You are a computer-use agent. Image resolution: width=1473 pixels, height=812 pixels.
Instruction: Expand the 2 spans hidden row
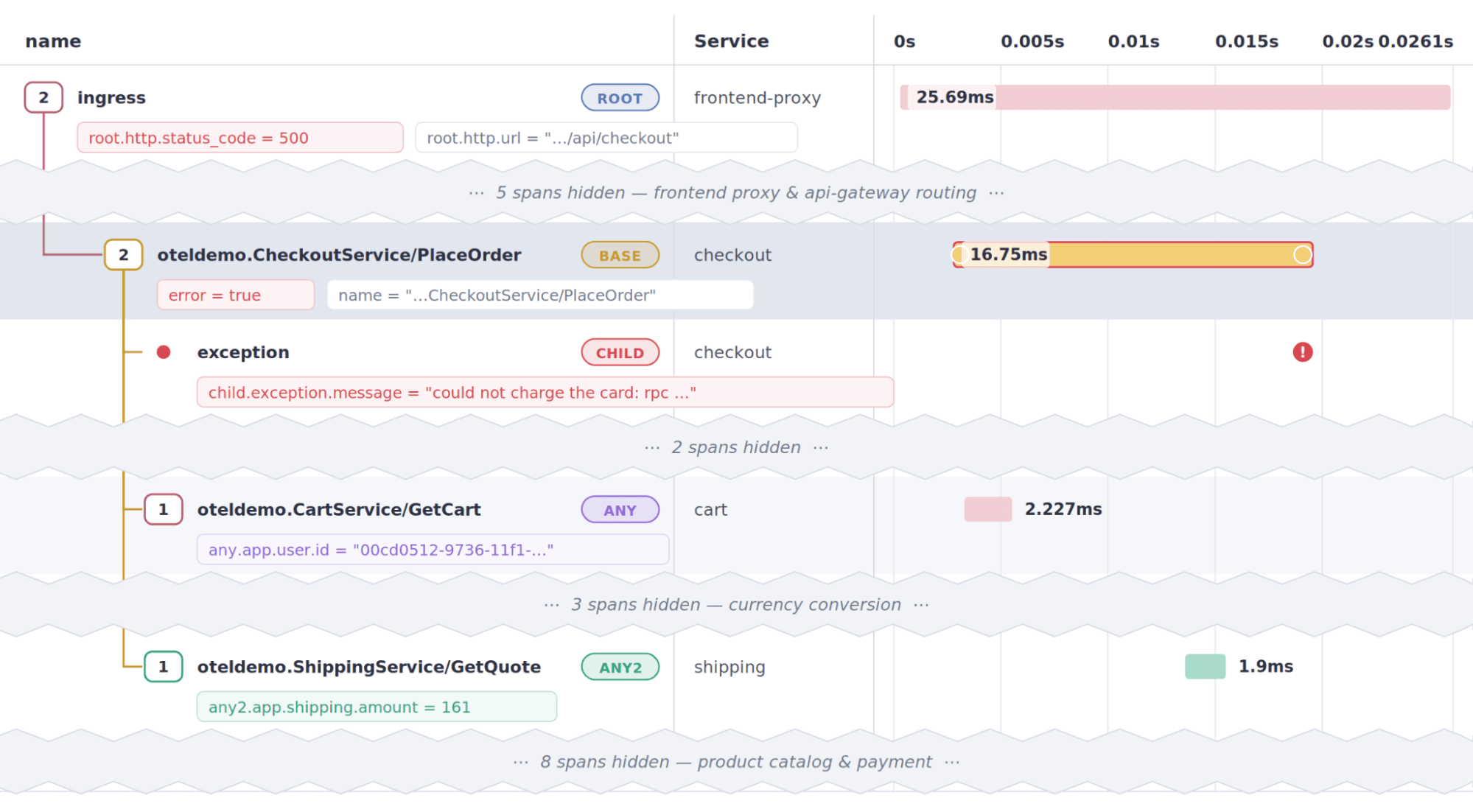(736, 447)
